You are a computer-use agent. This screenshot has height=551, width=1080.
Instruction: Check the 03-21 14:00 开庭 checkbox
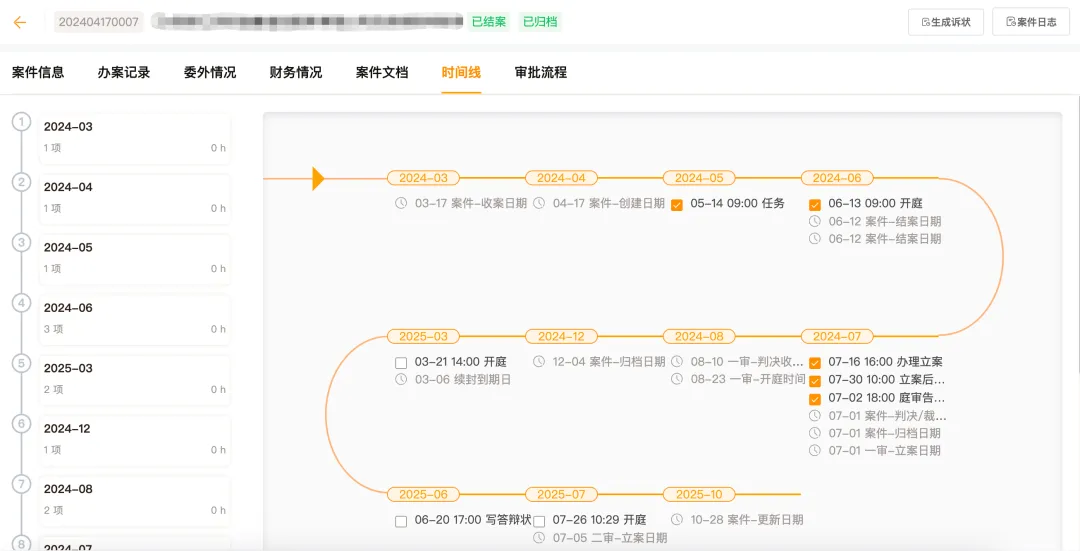tap(401, 363)
